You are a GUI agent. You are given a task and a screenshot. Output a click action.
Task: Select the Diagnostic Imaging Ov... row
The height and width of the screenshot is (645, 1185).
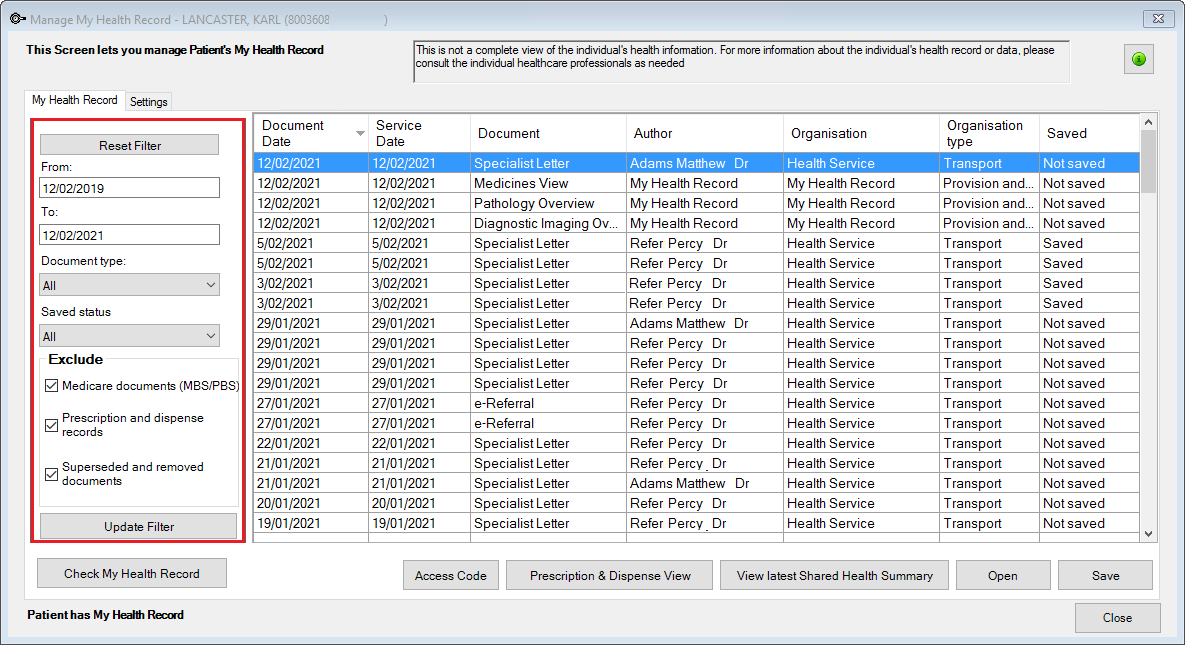697,223
